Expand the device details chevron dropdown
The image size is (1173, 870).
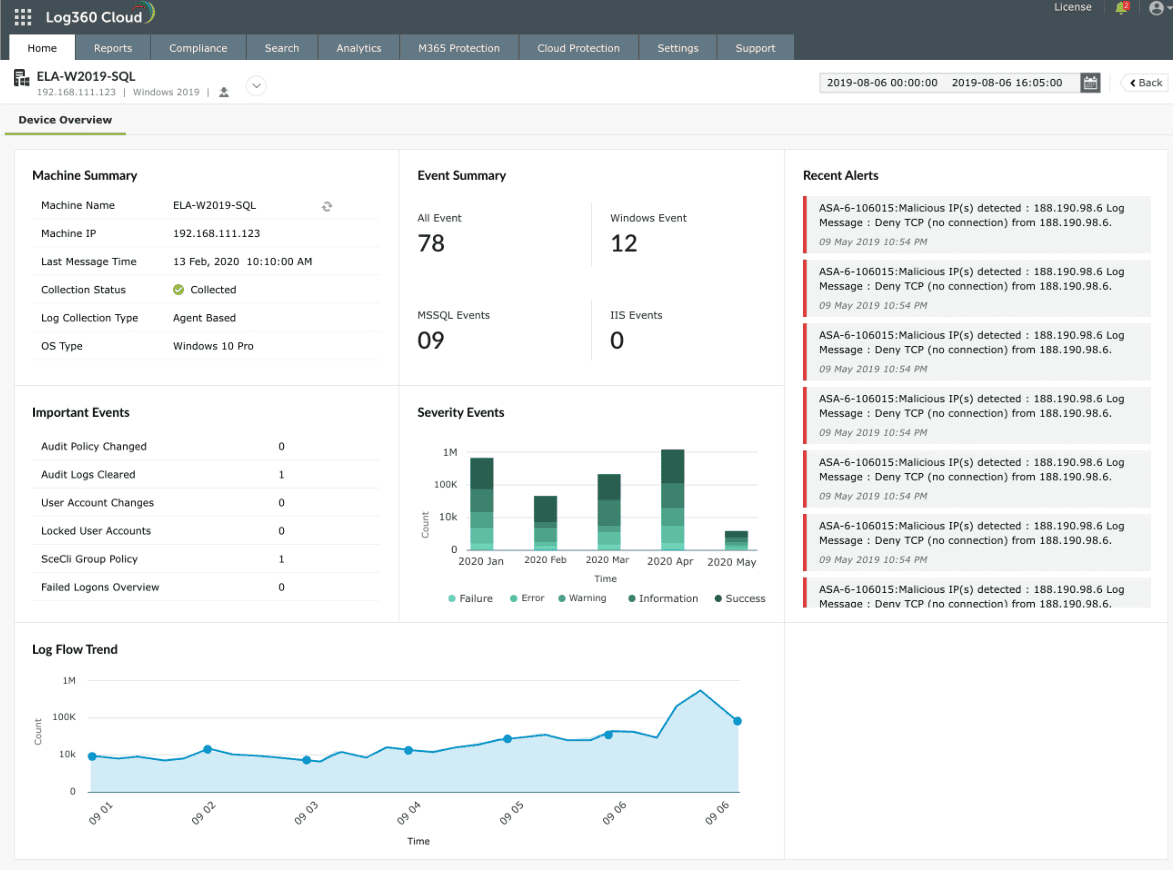256,86
